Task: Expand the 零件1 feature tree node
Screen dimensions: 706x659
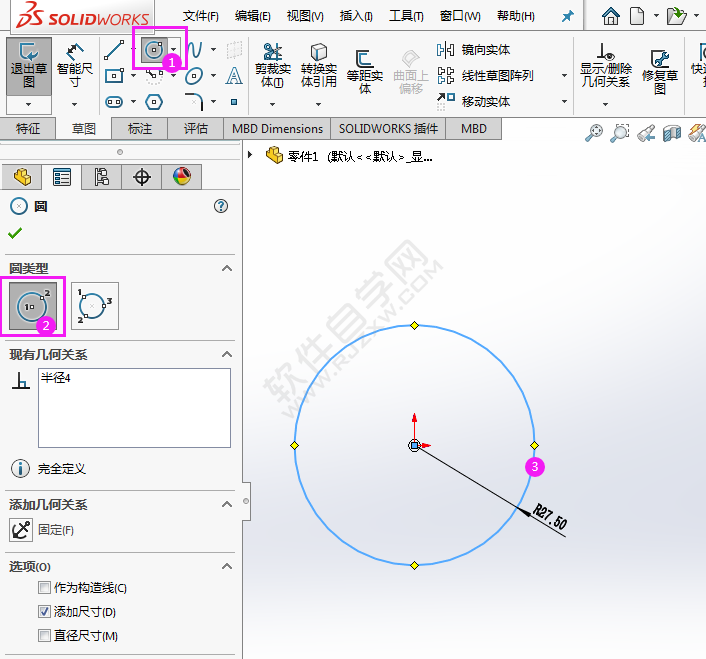Action: coord(250,155)
